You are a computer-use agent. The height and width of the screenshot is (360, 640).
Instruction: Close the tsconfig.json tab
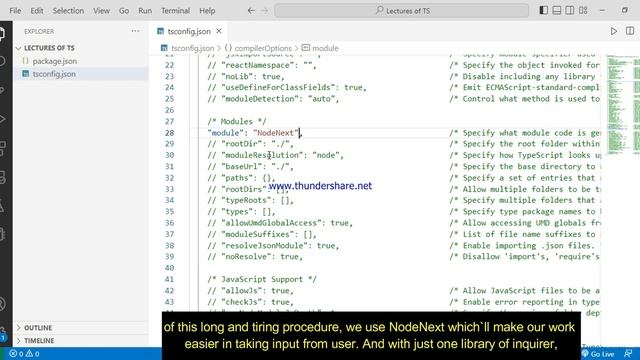click(x=219, y=31)
